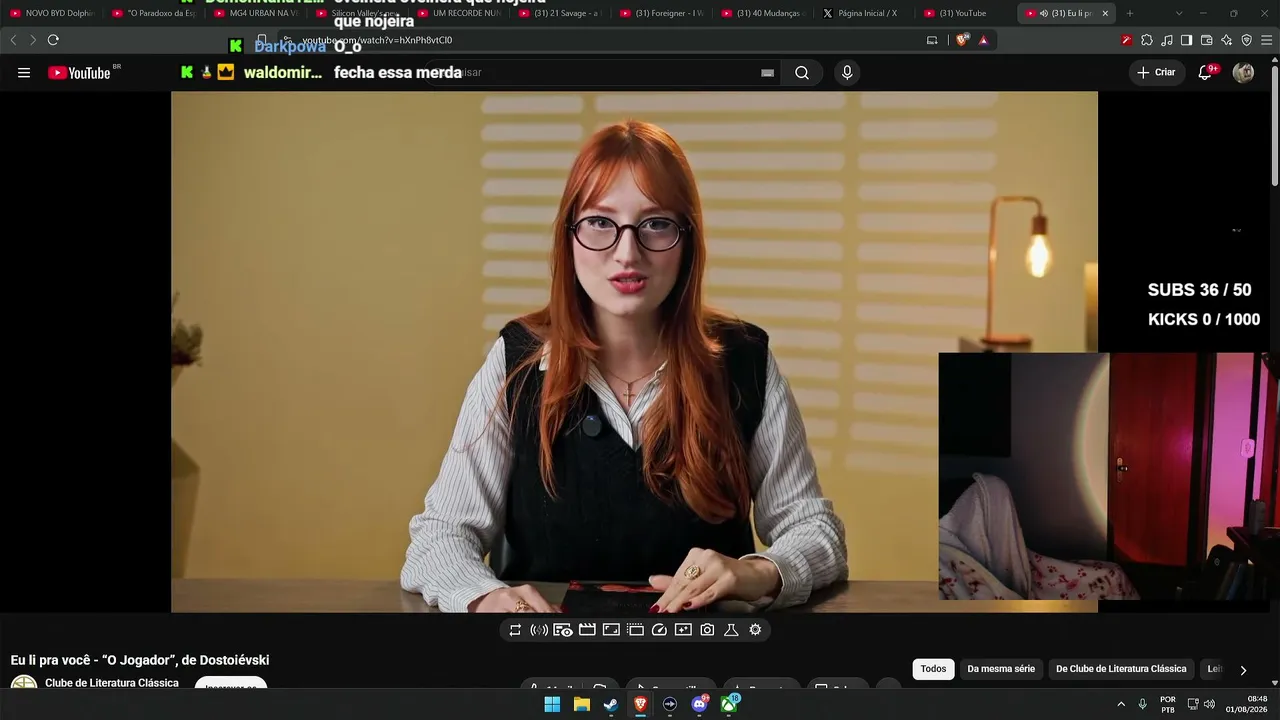
Task: Open the tab search chevron dropdown
Action: [1179, 13]
